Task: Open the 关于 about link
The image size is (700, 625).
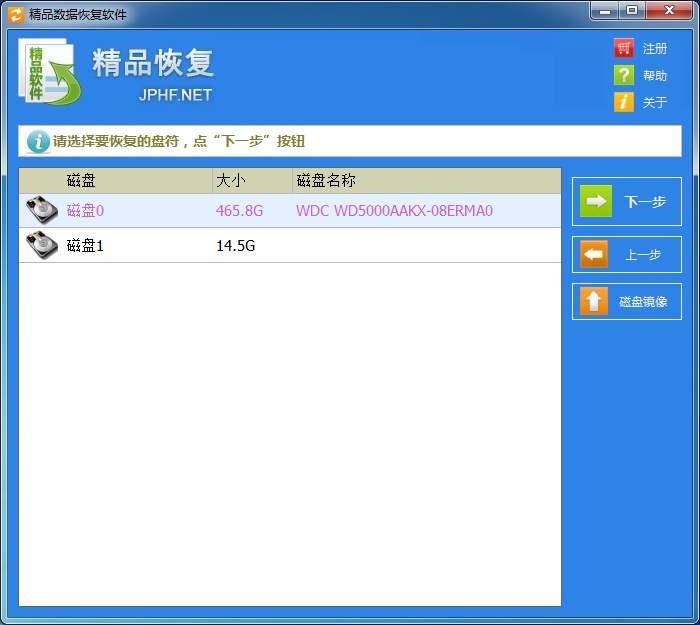Action: (655, 102)
